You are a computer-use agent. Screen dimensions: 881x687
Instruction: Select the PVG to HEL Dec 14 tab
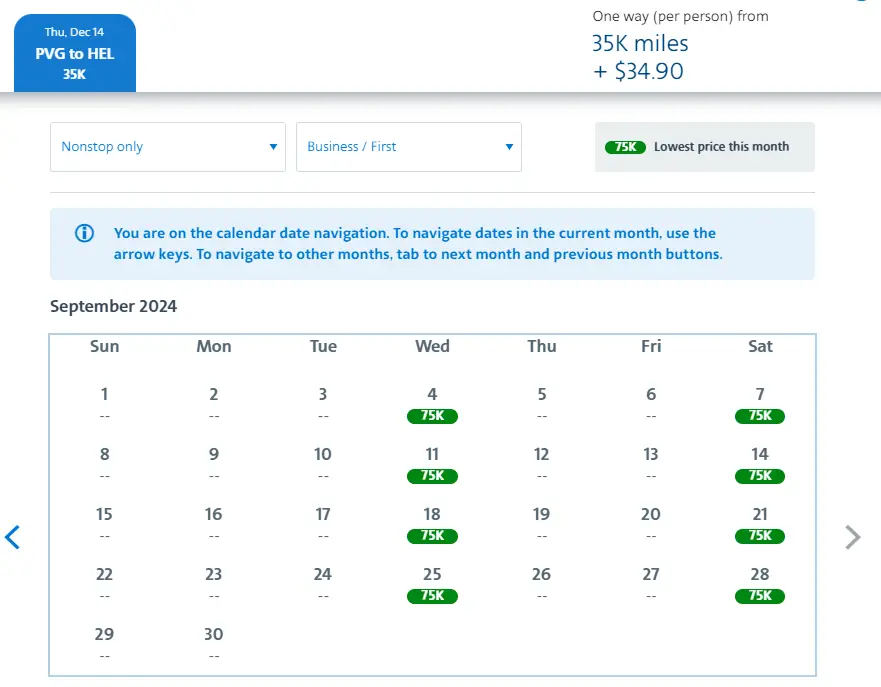75,53
